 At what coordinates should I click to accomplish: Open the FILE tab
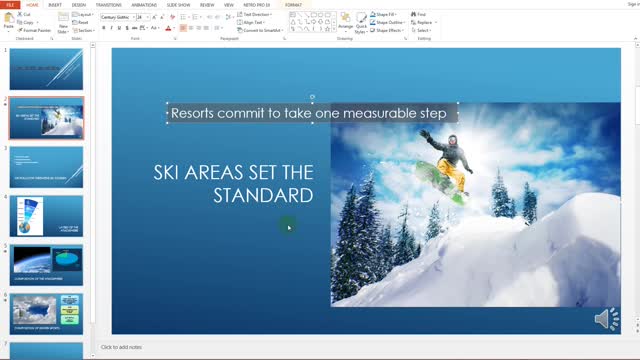(x=10, y=4)
